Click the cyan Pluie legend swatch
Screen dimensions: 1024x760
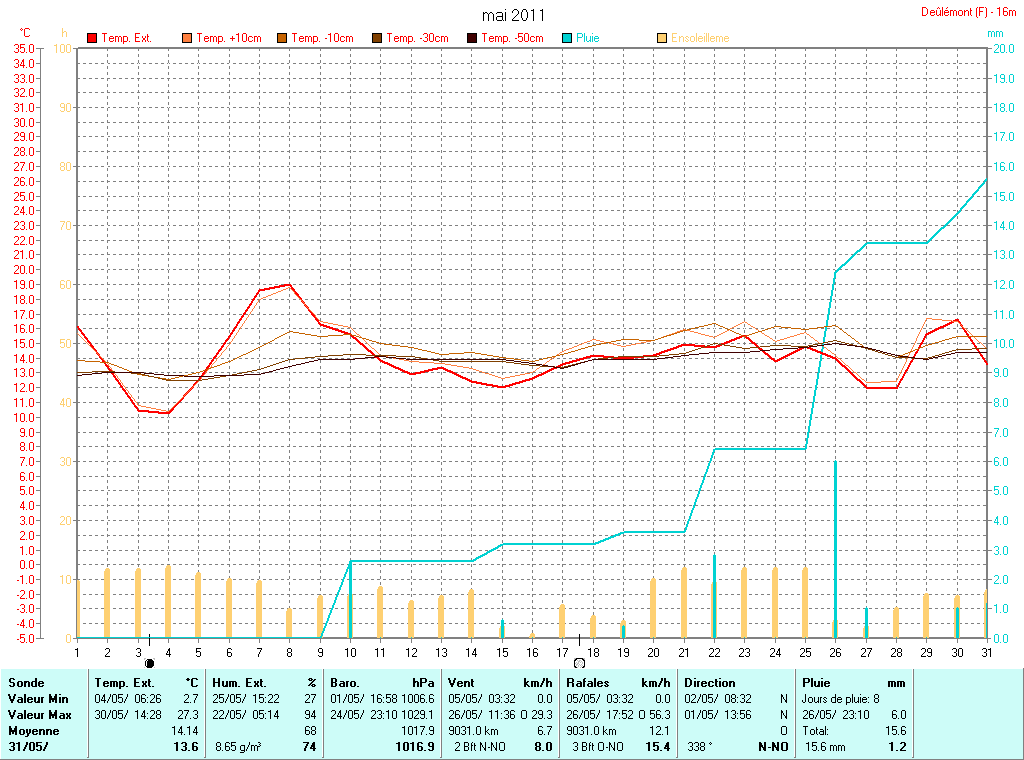566,38
